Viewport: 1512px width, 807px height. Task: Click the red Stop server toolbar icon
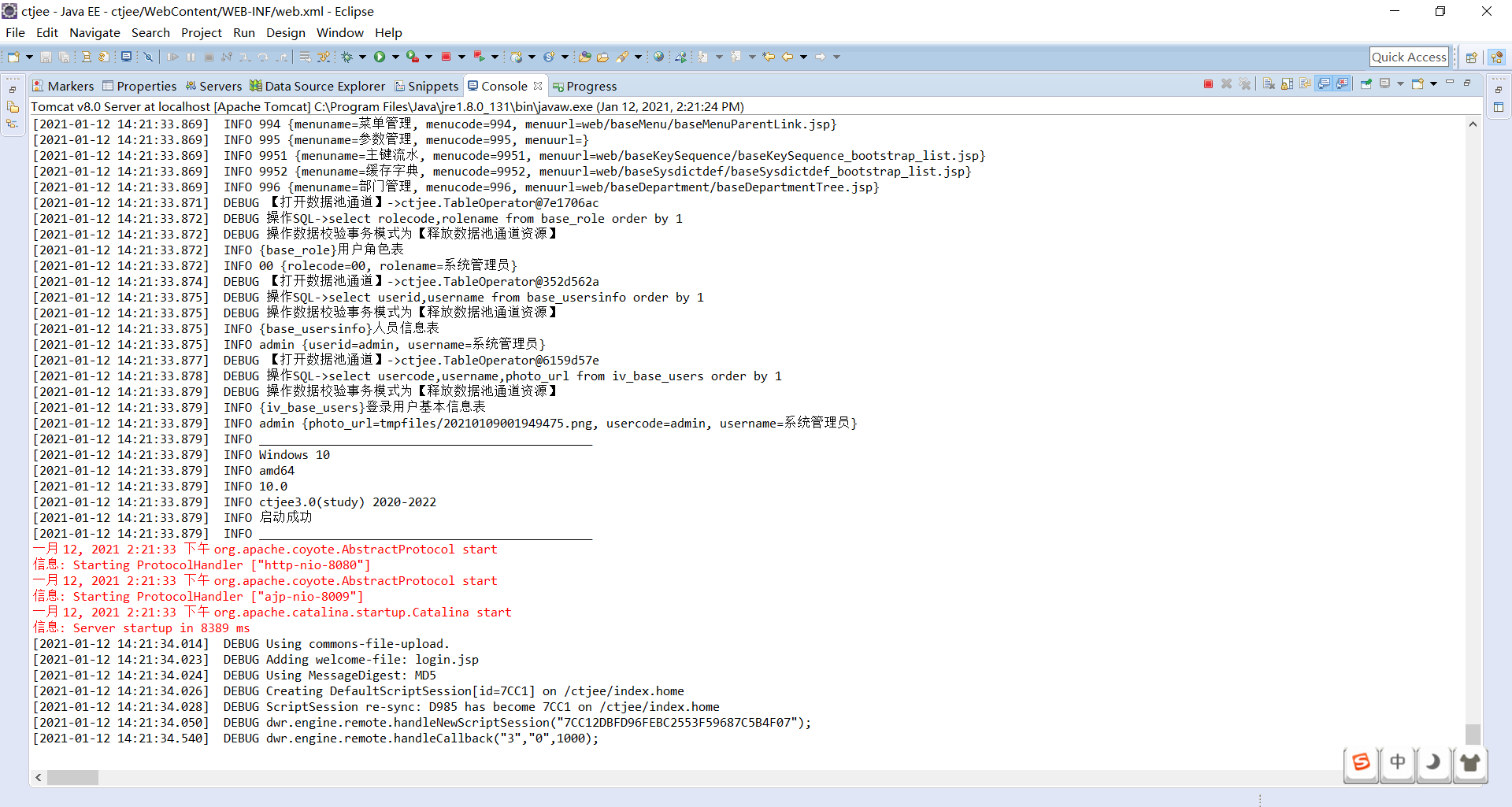[446, 57]
